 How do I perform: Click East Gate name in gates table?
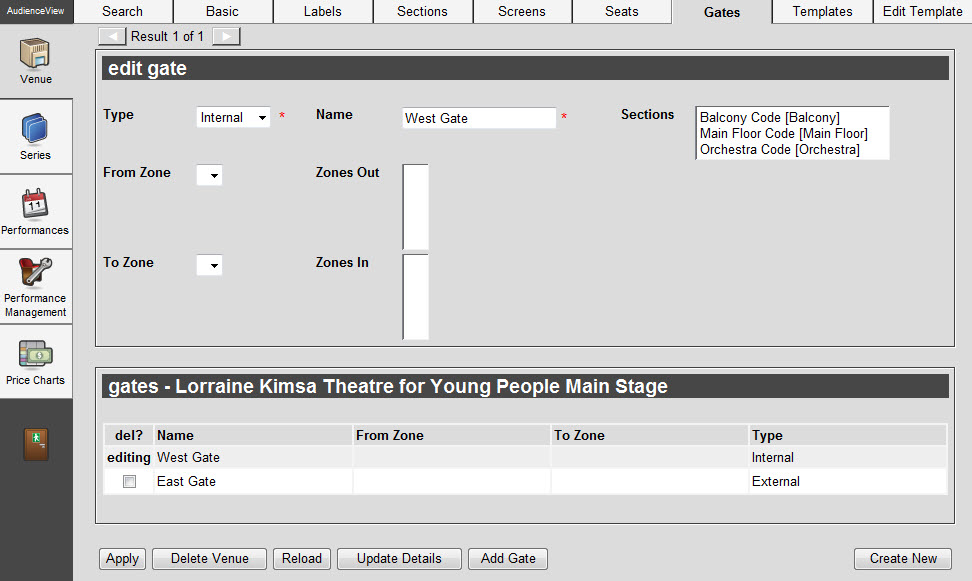click(186, 481)
